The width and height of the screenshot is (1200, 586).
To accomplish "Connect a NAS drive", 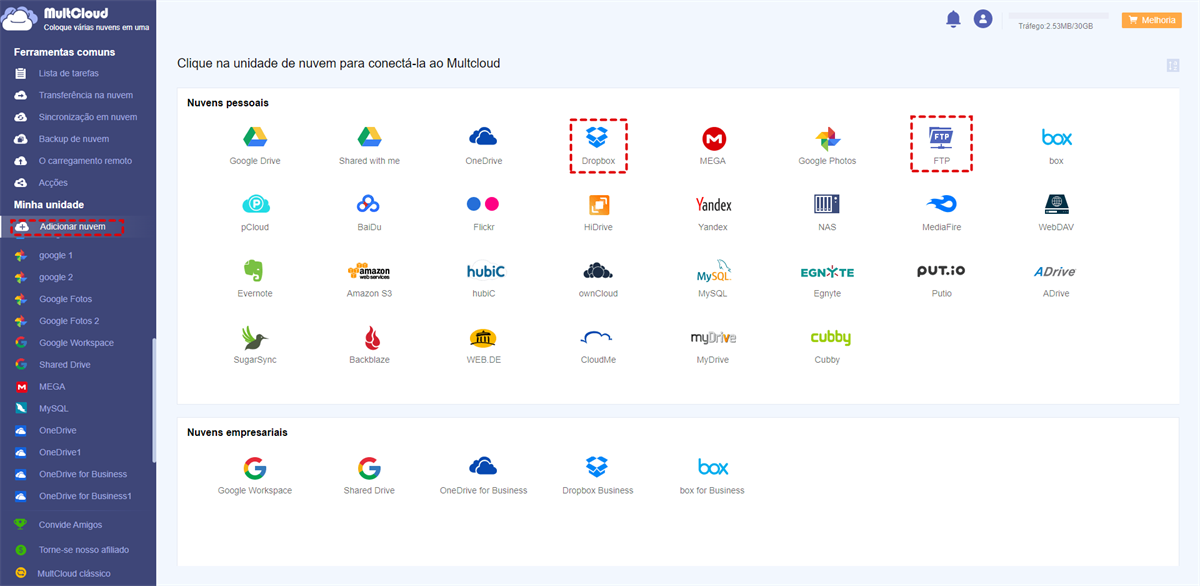I will coord(827,212).
